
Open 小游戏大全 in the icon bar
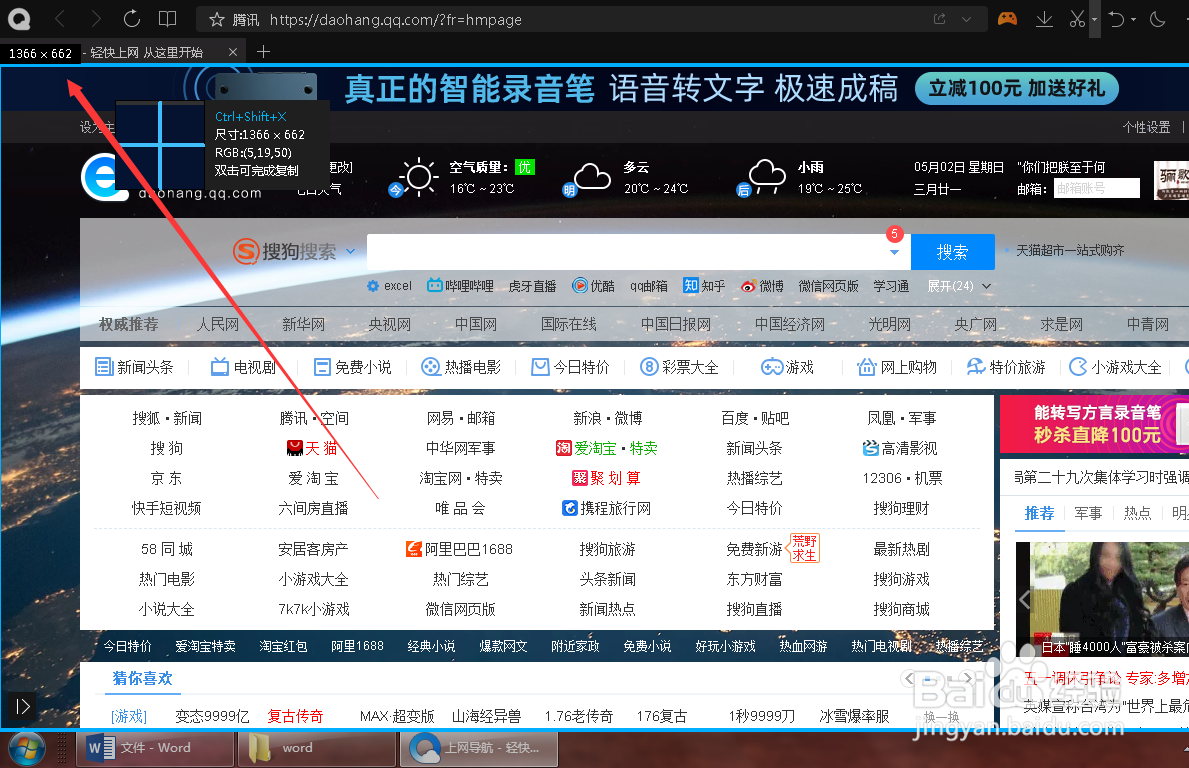point(1115,367)
